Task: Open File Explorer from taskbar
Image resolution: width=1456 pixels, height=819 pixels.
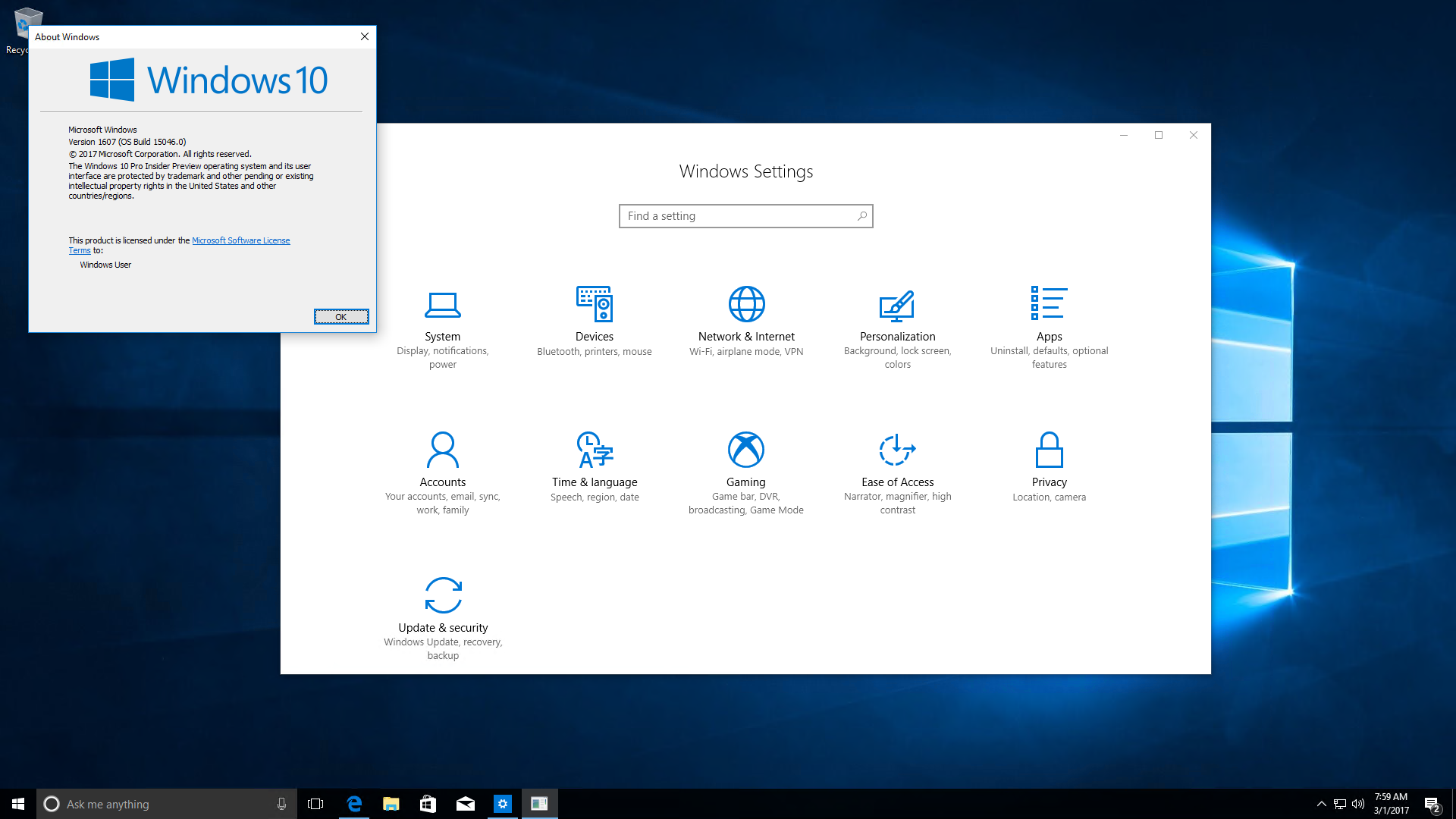Action: (x=391, y=804)
